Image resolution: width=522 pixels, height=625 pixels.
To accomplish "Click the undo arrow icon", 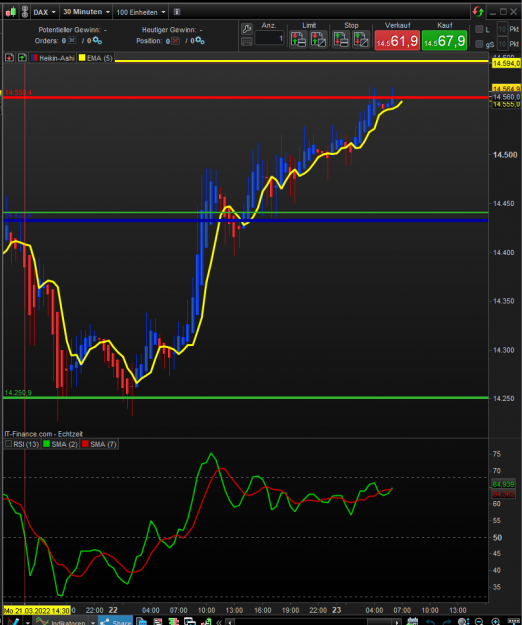I will (430, 622).
